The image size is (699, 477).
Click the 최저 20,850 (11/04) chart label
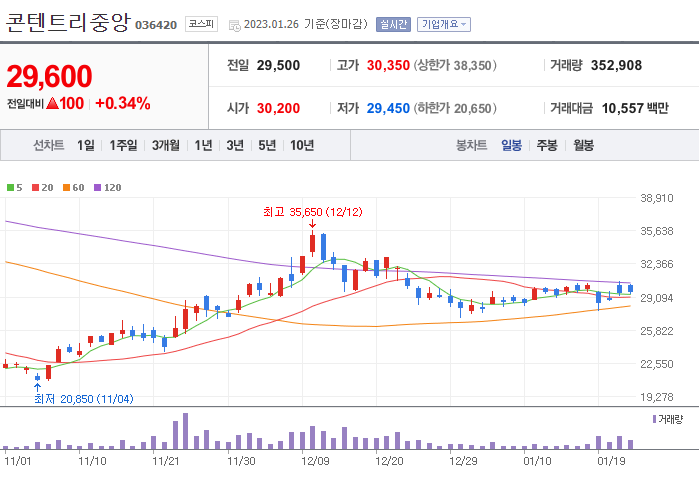pyautogui.click(x=84, y=399)
